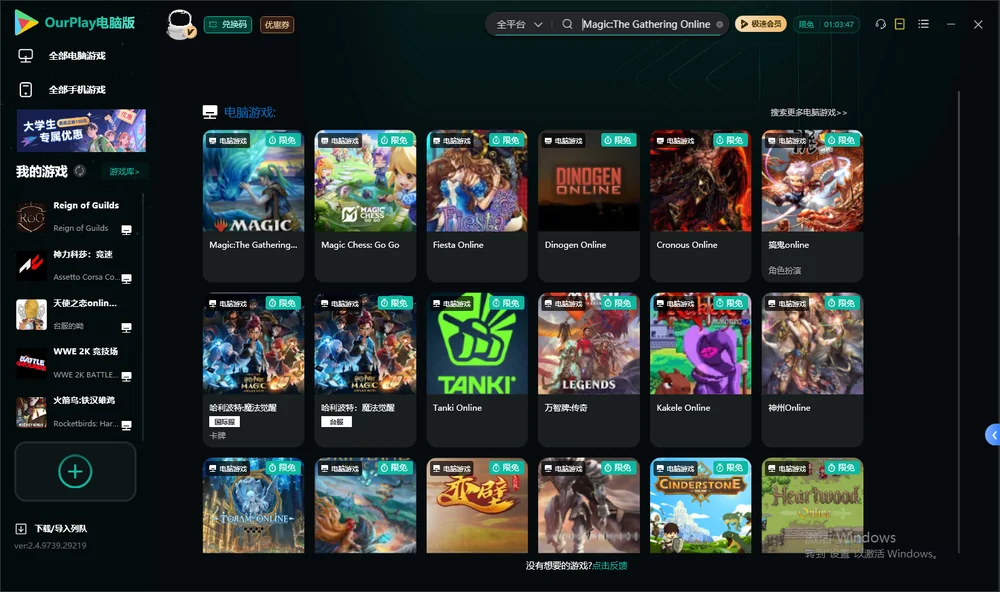
Task: Open the 游戏库> link
Action: 124,171
